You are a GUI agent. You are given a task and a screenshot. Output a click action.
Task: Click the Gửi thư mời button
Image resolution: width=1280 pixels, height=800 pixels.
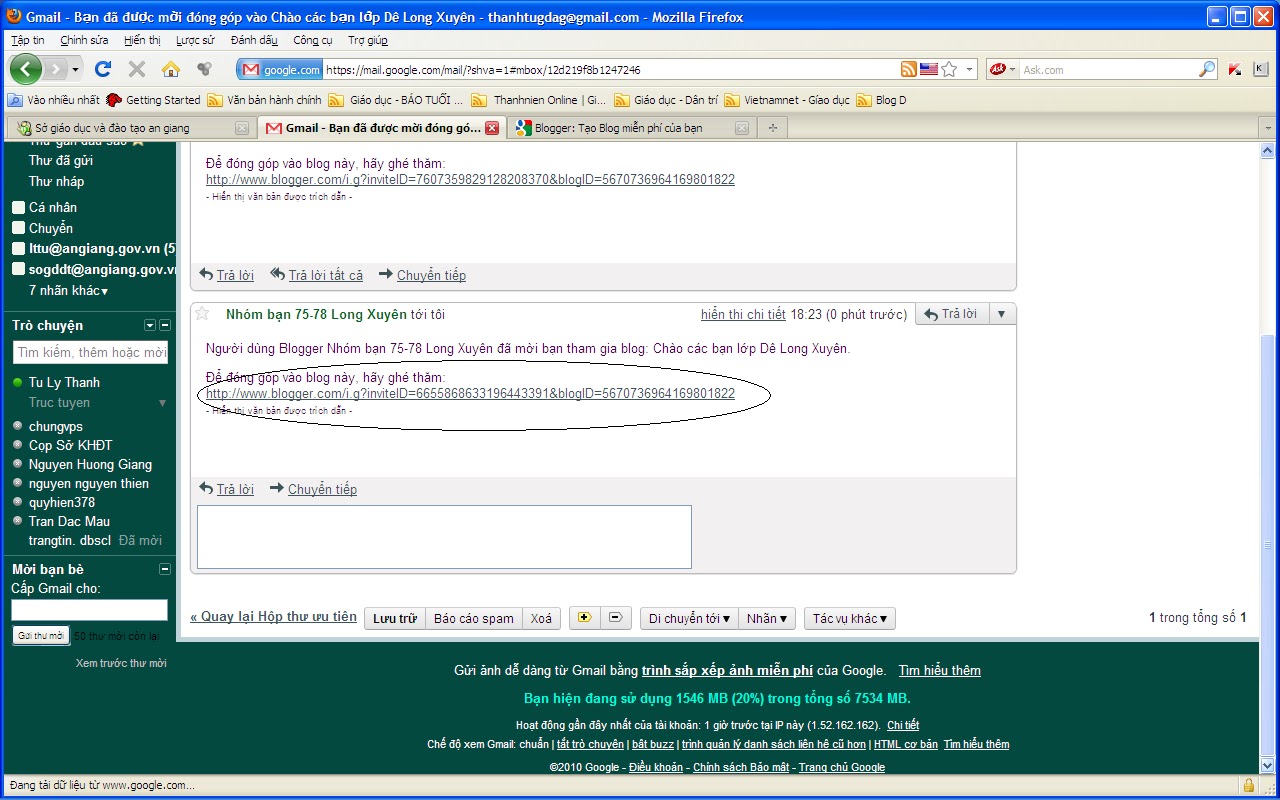pos(41,635)
